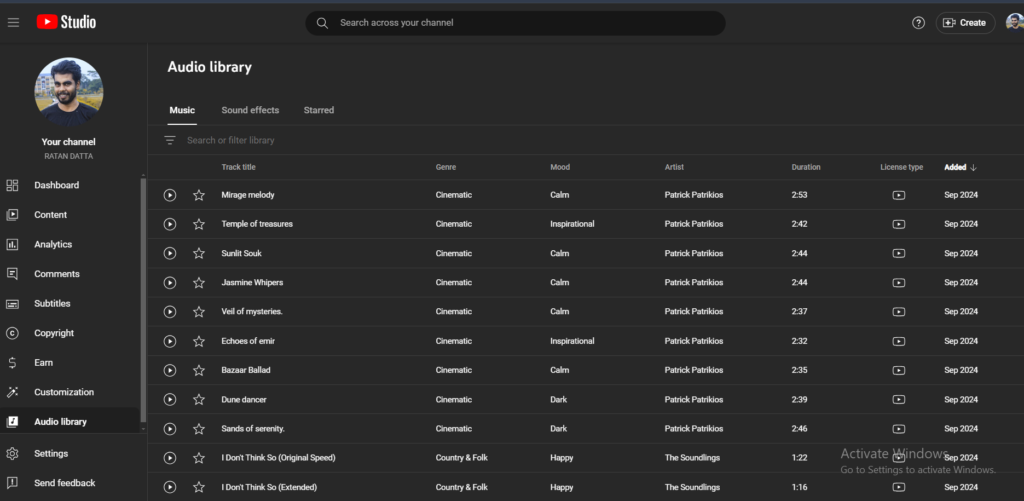Image resolution: width=1024 pixels, height=501 pixels.
Task: Play the track Temple of treasures
Action: point(170,224)
